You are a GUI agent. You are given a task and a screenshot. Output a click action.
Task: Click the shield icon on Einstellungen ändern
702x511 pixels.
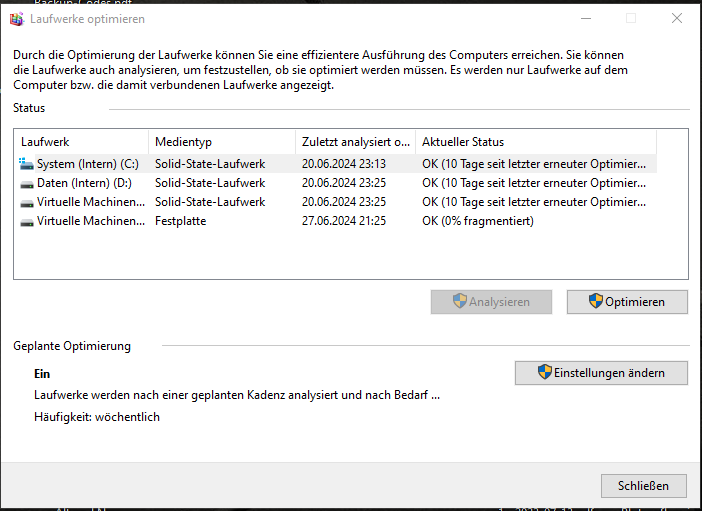(544, 372)
